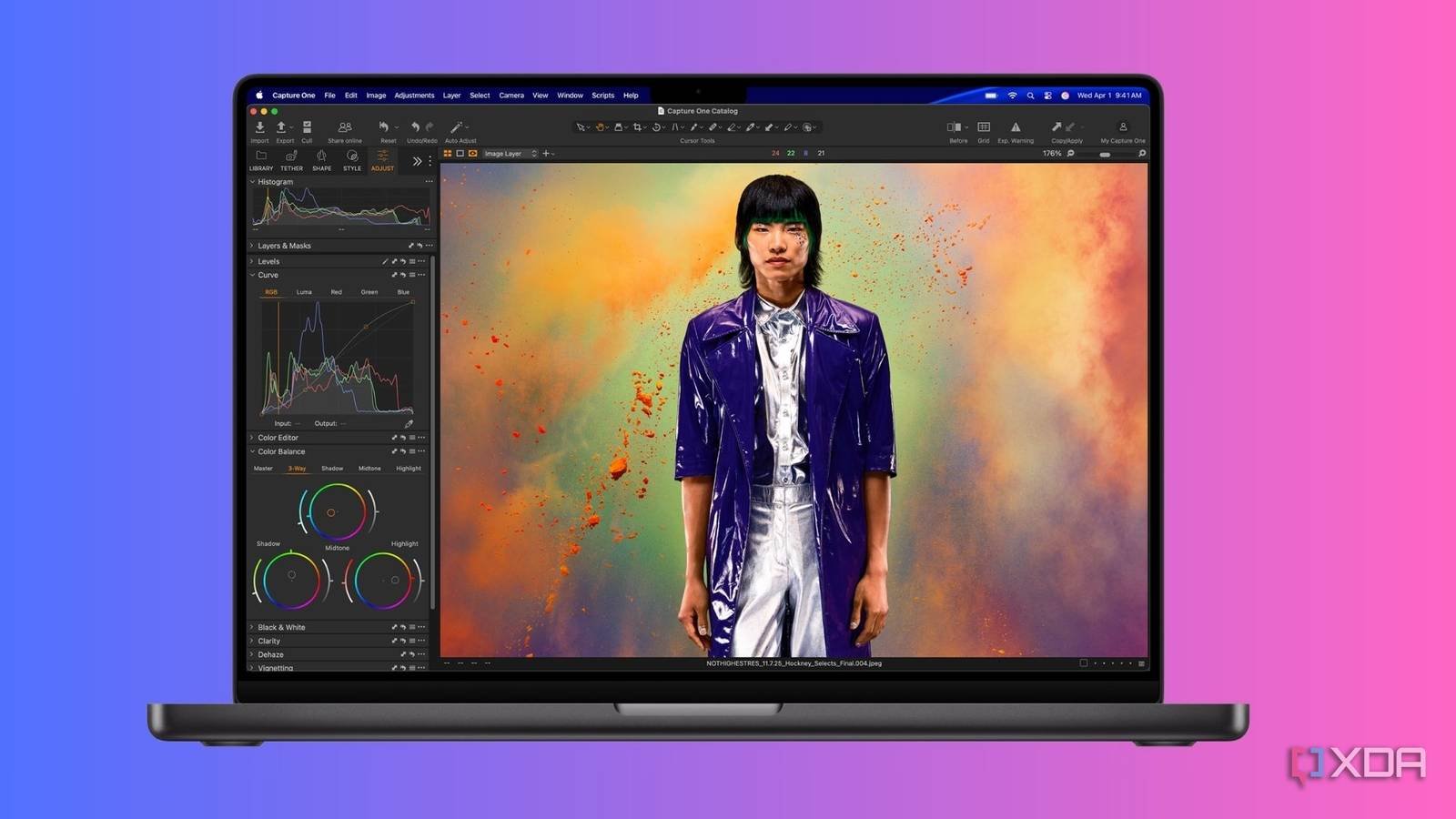Click the Midtone color wheel
Screen dimensions: 1456x819
331,512
